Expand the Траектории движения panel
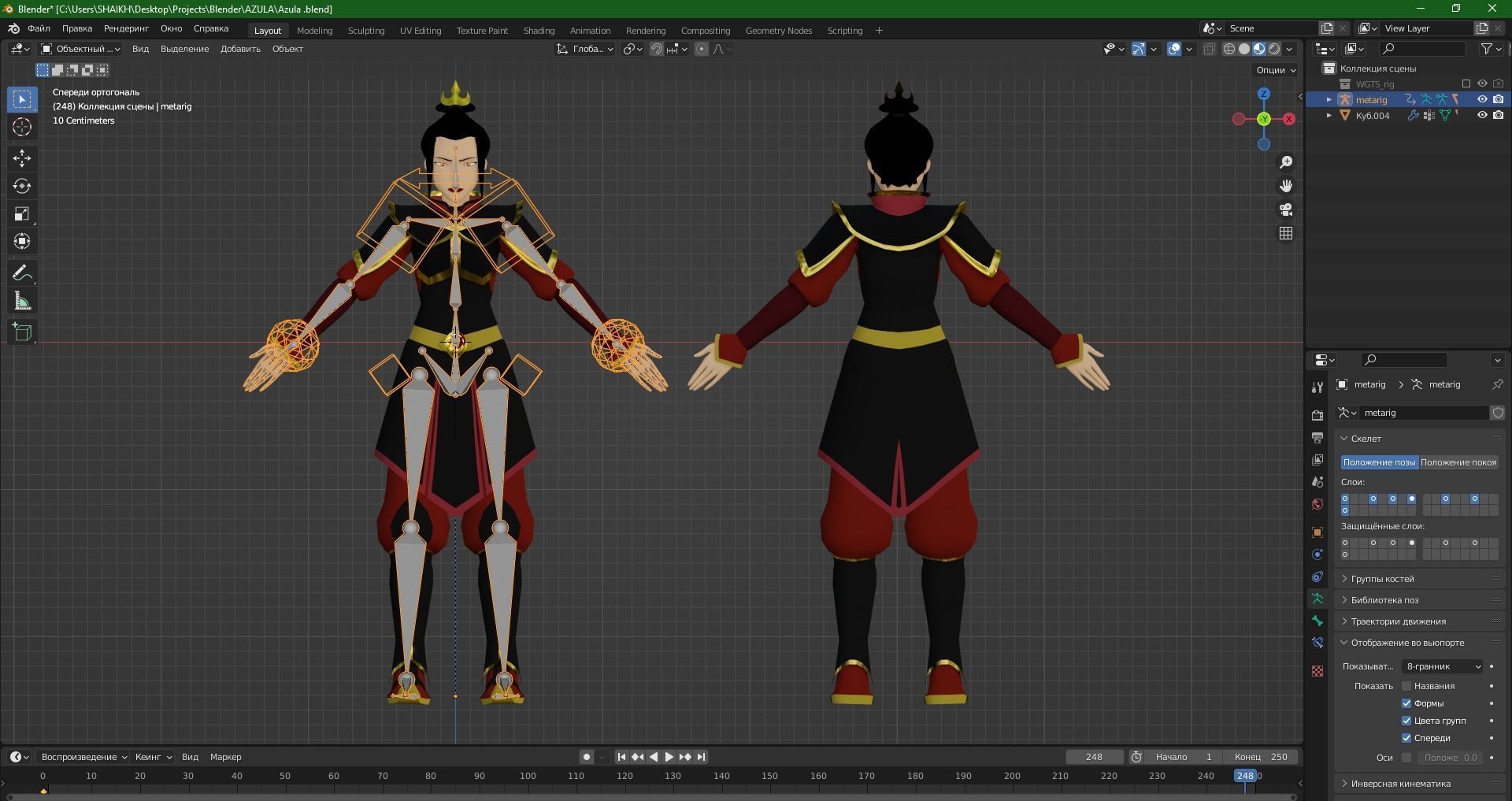 coord(1420,621)
